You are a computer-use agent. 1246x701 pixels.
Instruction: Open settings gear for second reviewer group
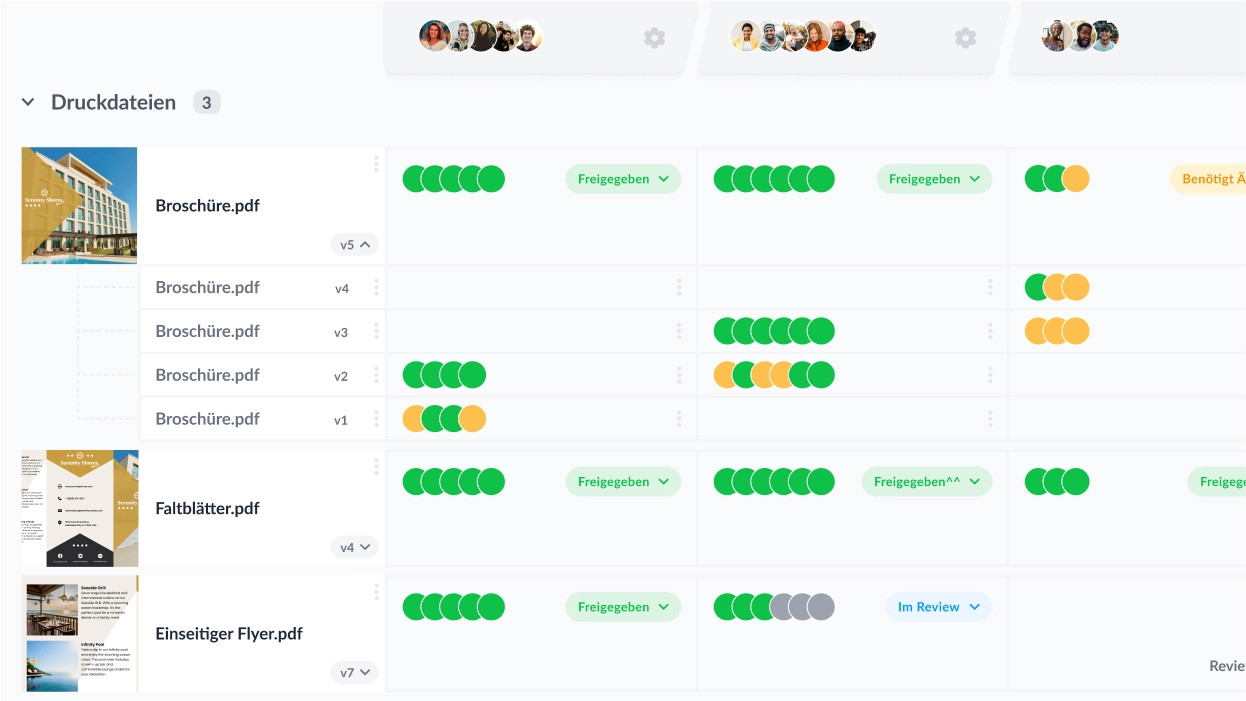(x=965, y=38)
